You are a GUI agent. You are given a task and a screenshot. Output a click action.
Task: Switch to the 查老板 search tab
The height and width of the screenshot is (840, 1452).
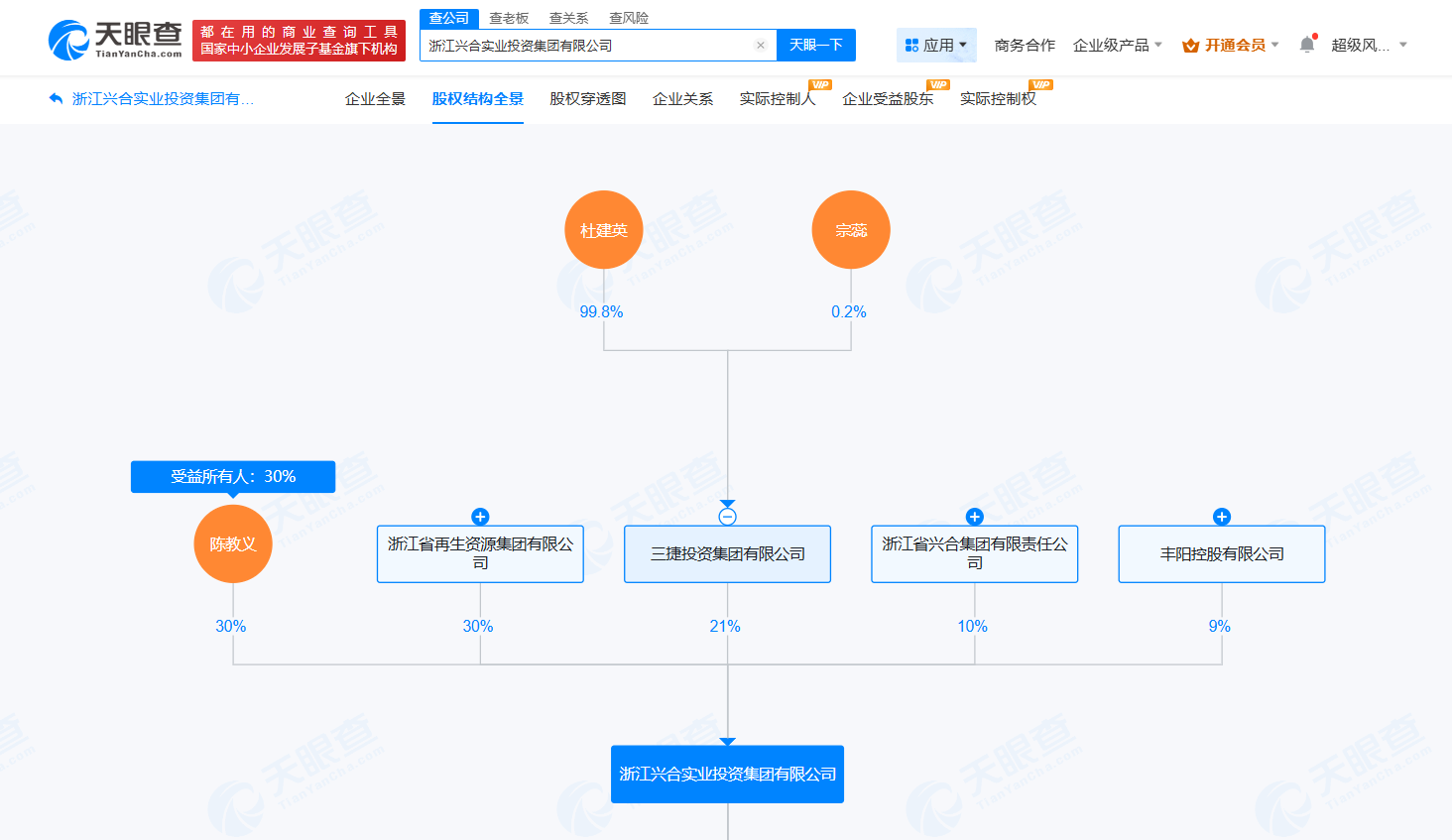(x=509, y=18)
